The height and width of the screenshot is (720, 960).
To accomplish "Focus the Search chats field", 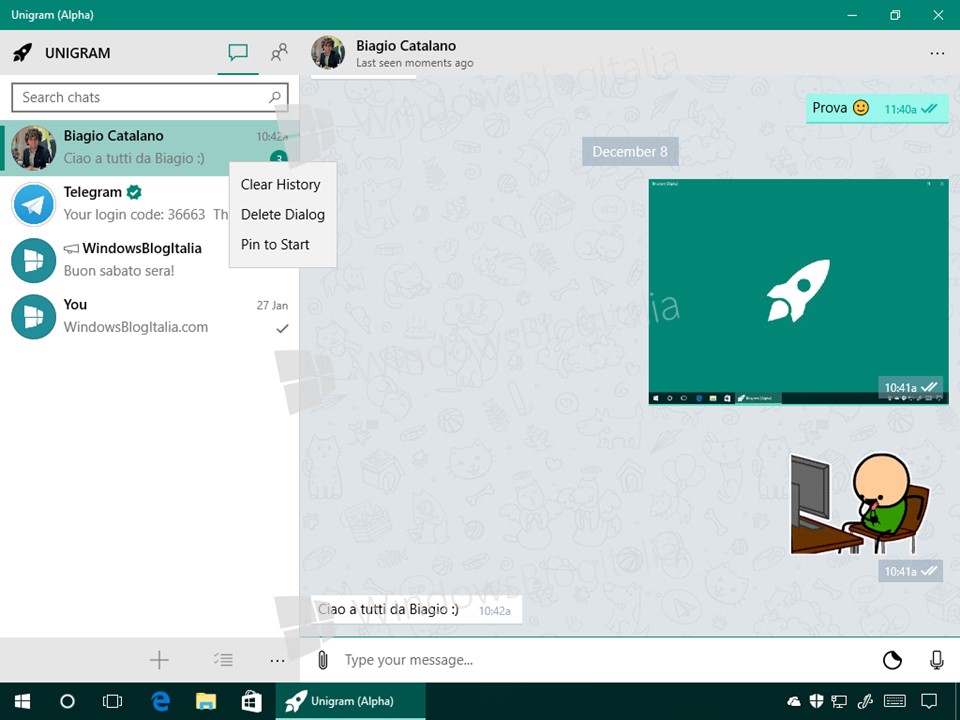I will click(149, 97).
